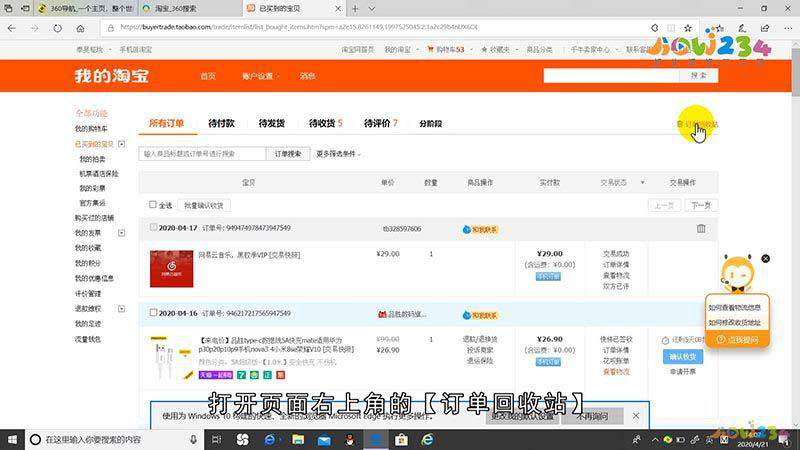
Task: Focus the order search input field
Action: [202, 154]
